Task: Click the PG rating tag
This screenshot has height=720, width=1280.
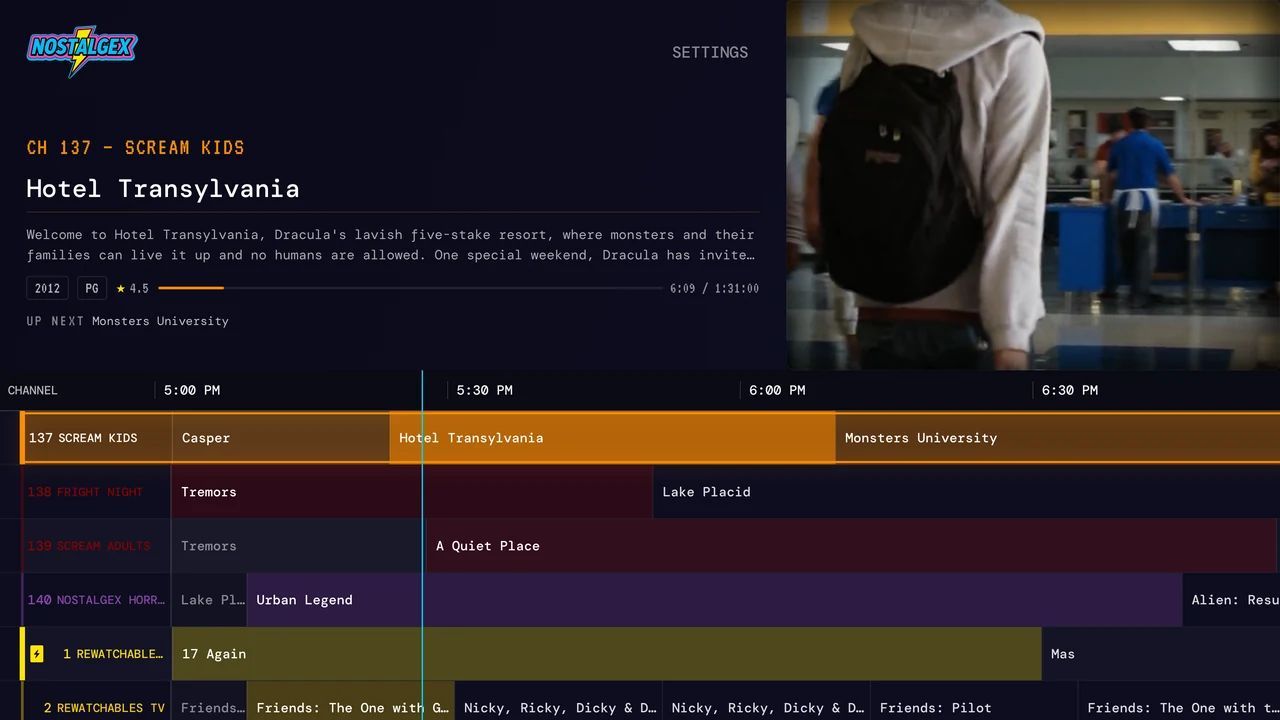Action: click(x=92, y=288)
